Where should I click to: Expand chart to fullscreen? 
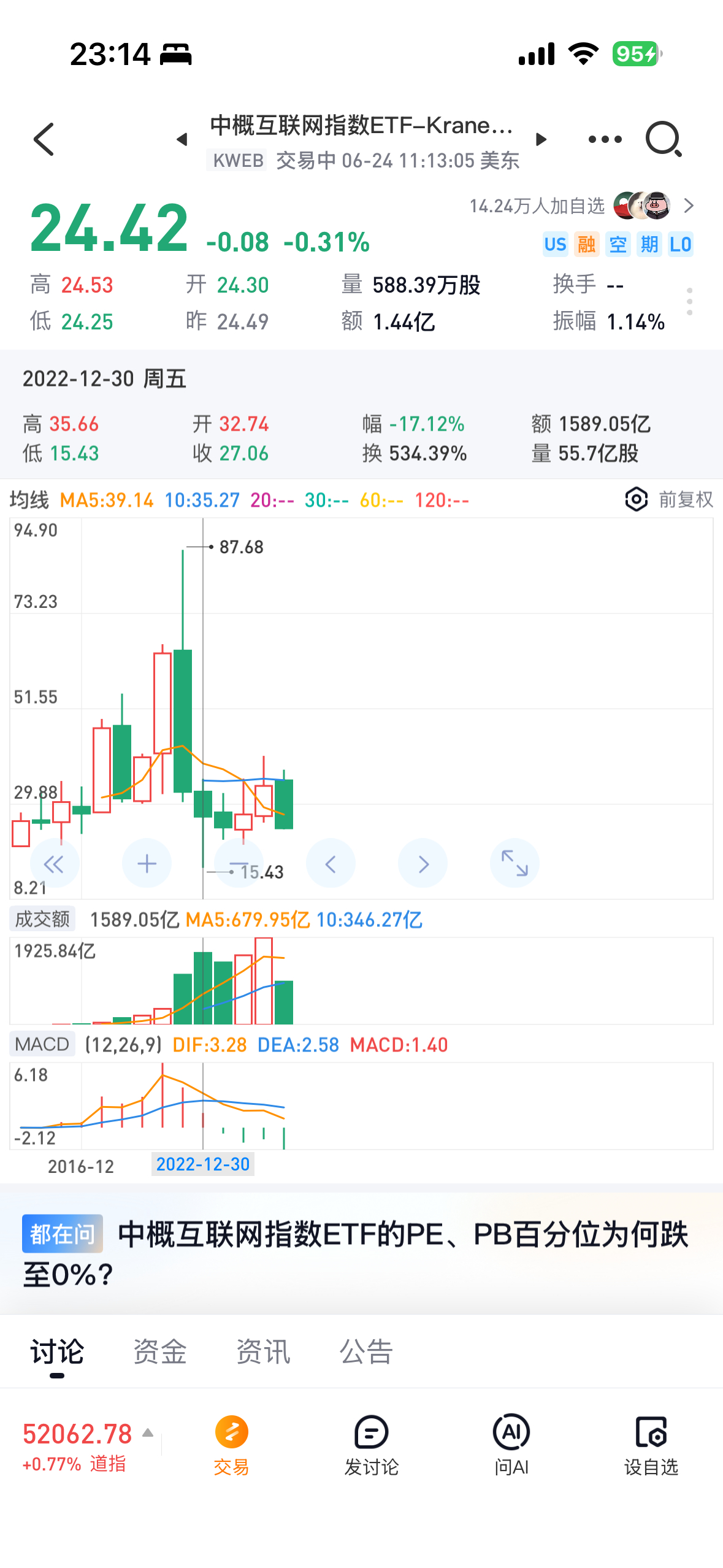point(515,864)
